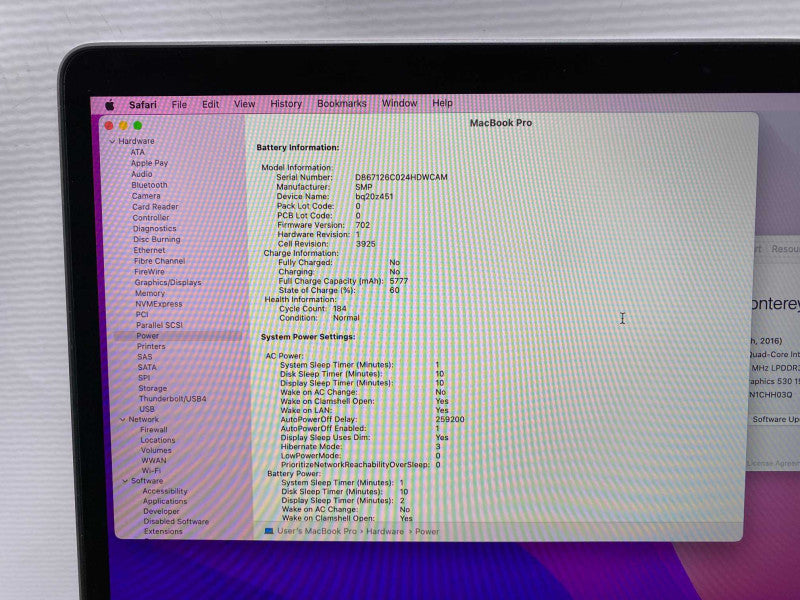Open the Safari menu
The height and width of the screenshot is (600, 800).
click(x=143, y=105)
